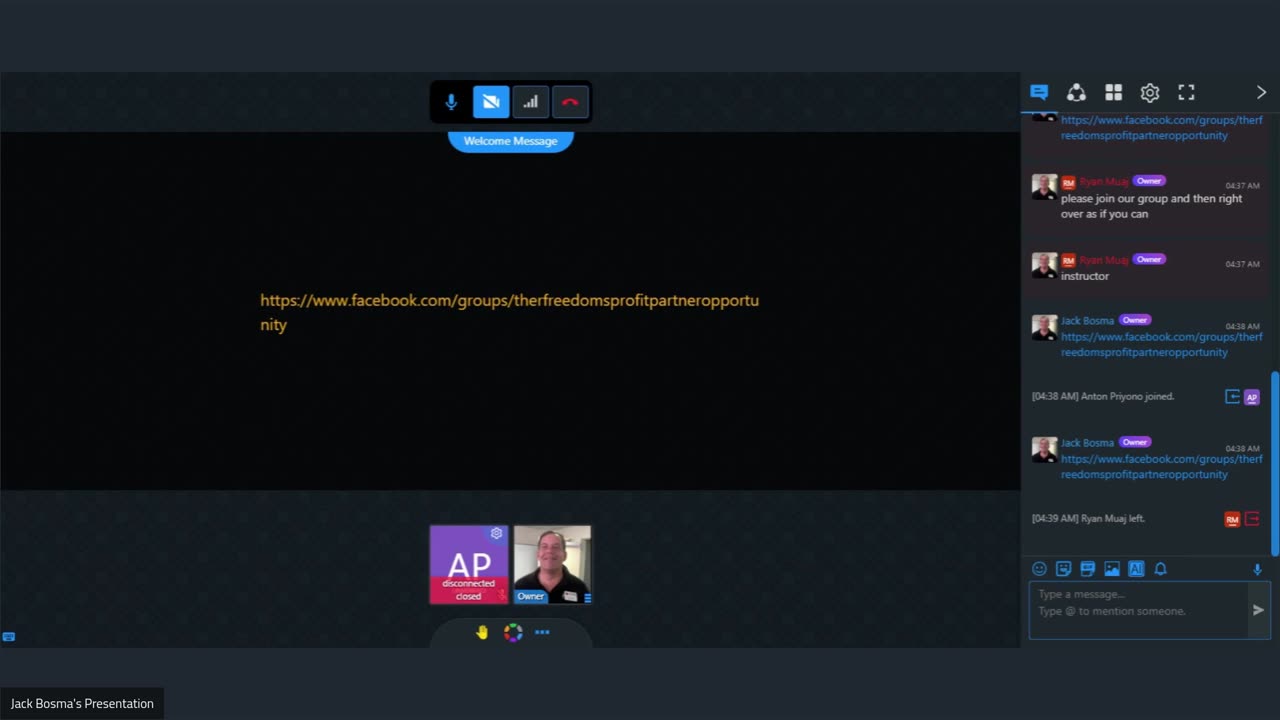Select the Owner video thumbnail

coord(552,565)
